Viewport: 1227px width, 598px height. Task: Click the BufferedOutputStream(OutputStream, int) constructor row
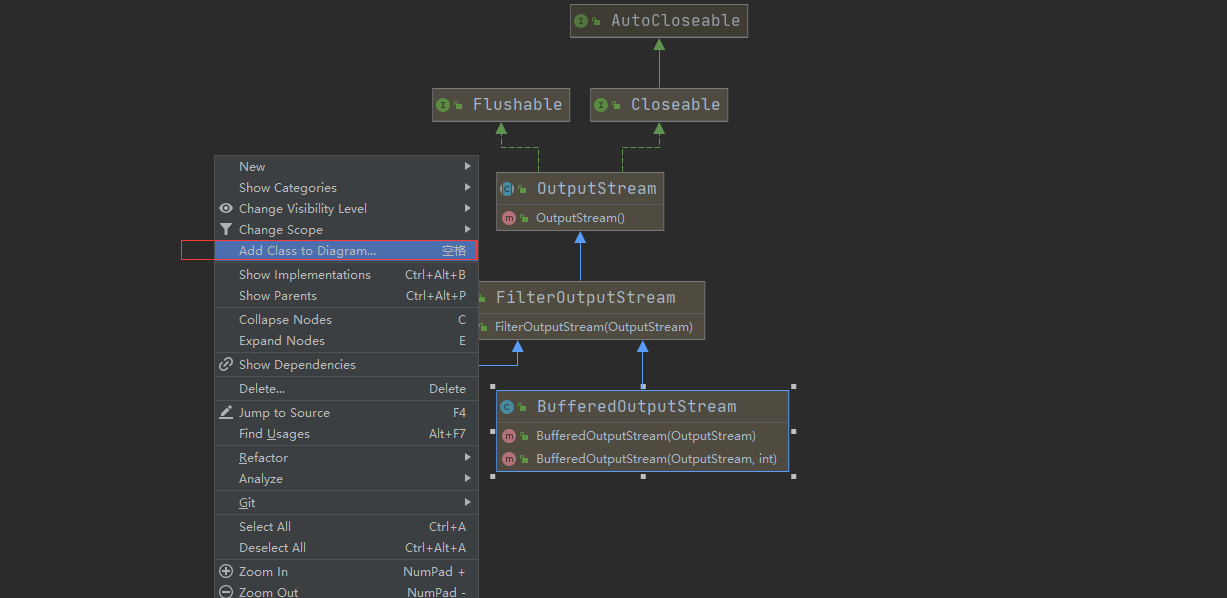pos(642,459)
